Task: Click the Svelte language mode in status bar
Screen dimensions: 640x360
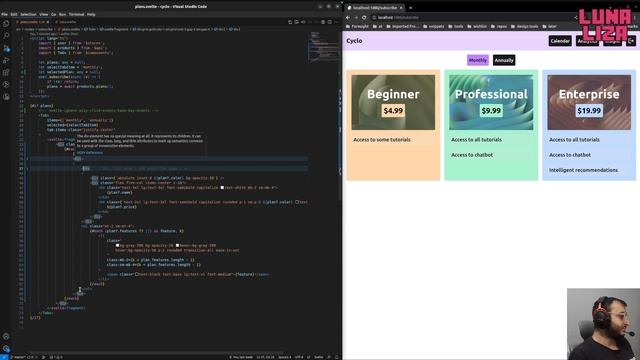Action: click(x=318, y=357)
